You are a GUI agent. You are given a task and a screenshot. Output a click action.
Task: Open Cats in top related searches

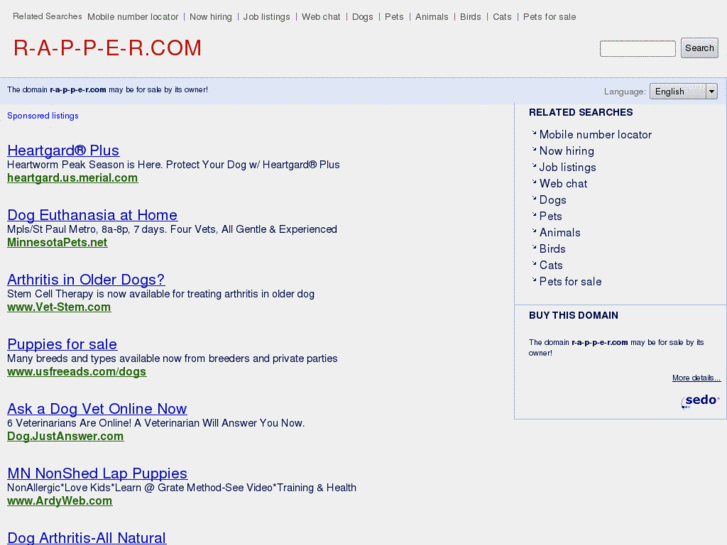pos(502,17)
